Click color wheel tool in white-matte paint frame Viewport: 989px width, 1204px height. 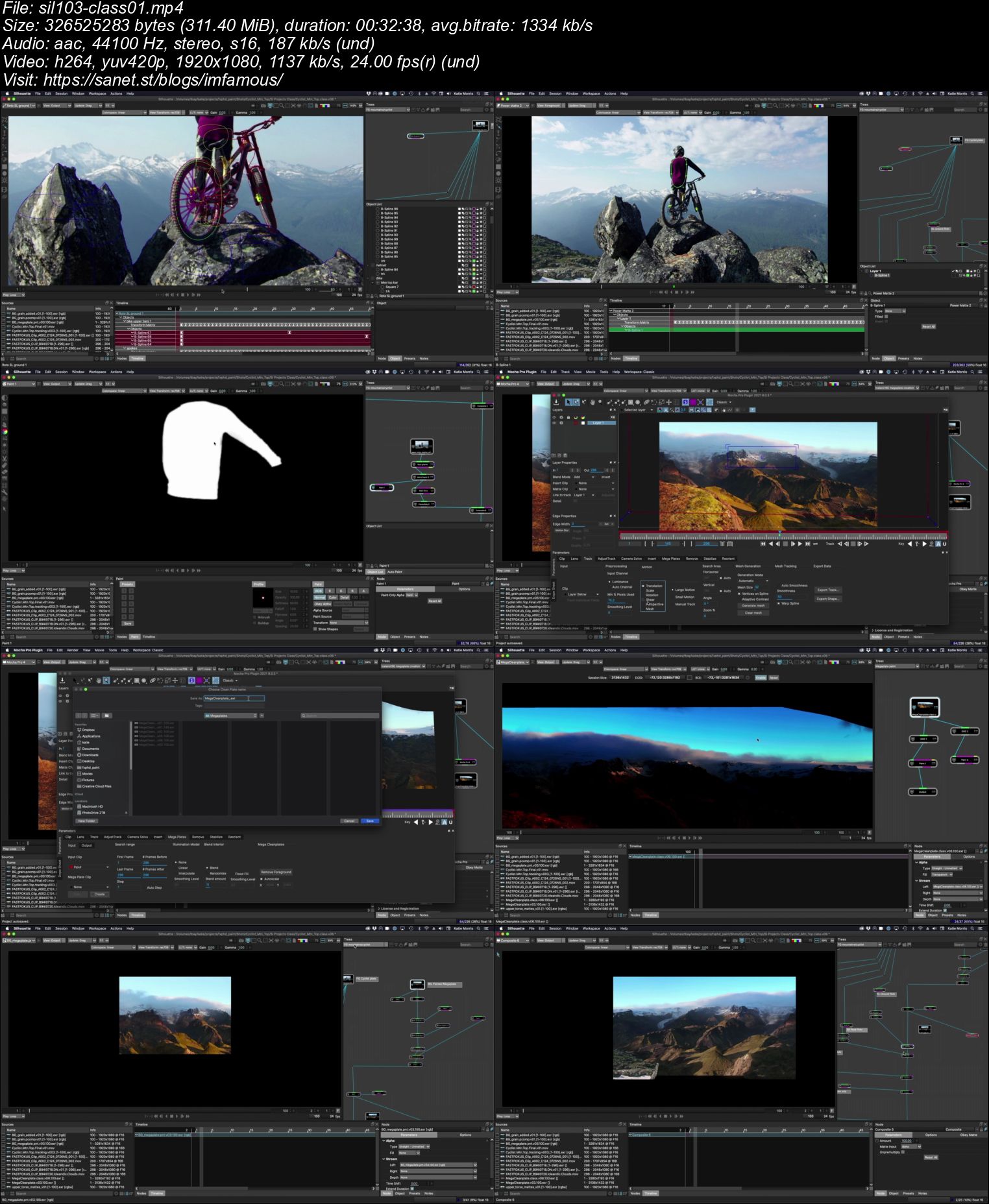click(5, 431)
